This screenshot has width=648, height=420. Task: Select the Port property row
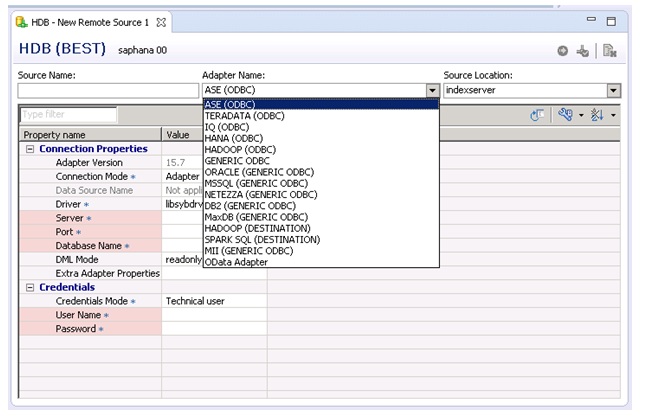click(x=90, y=232)
